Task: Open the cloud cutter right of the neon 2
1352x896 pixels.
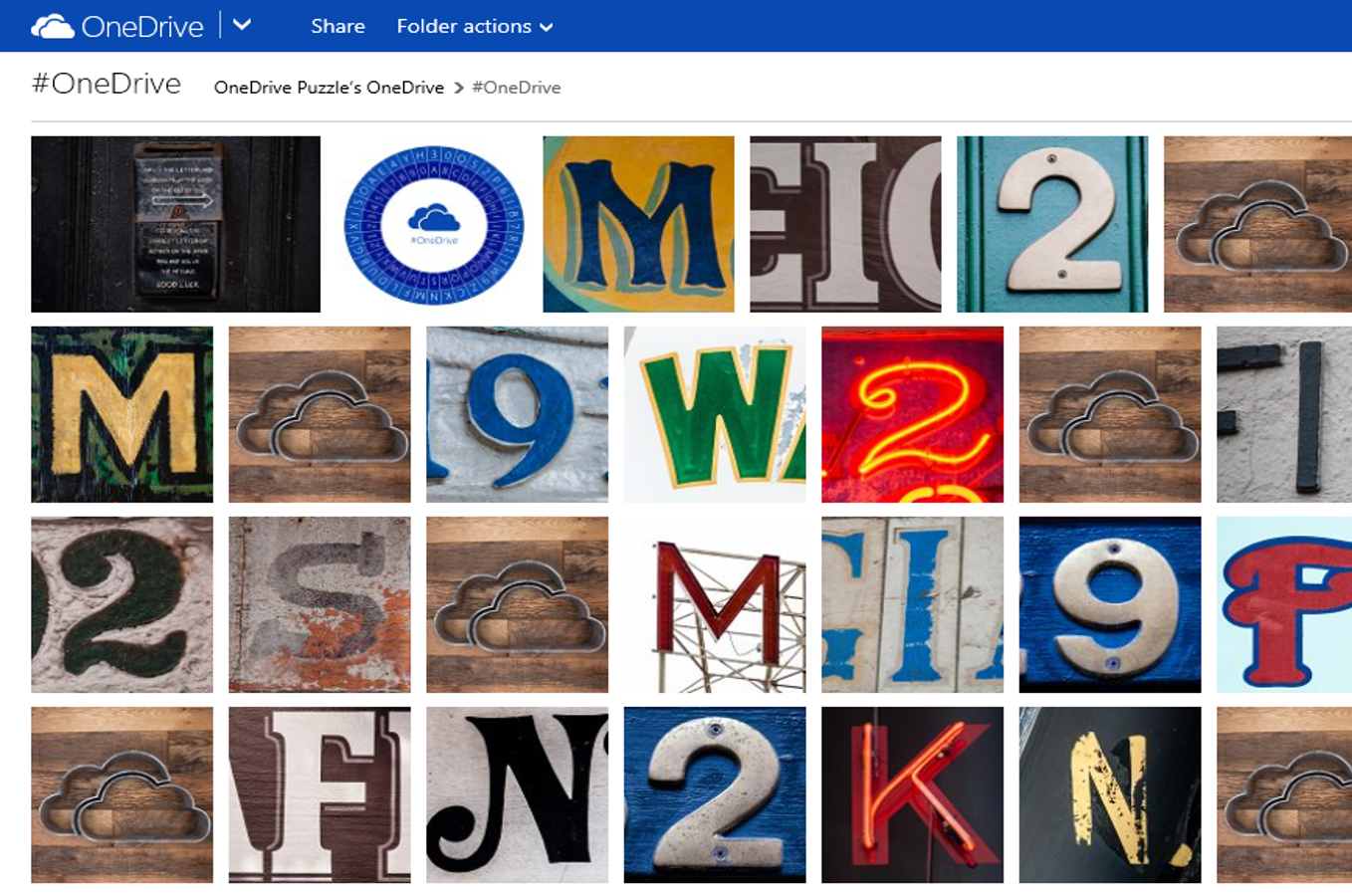Action: tap(1110, 414)
